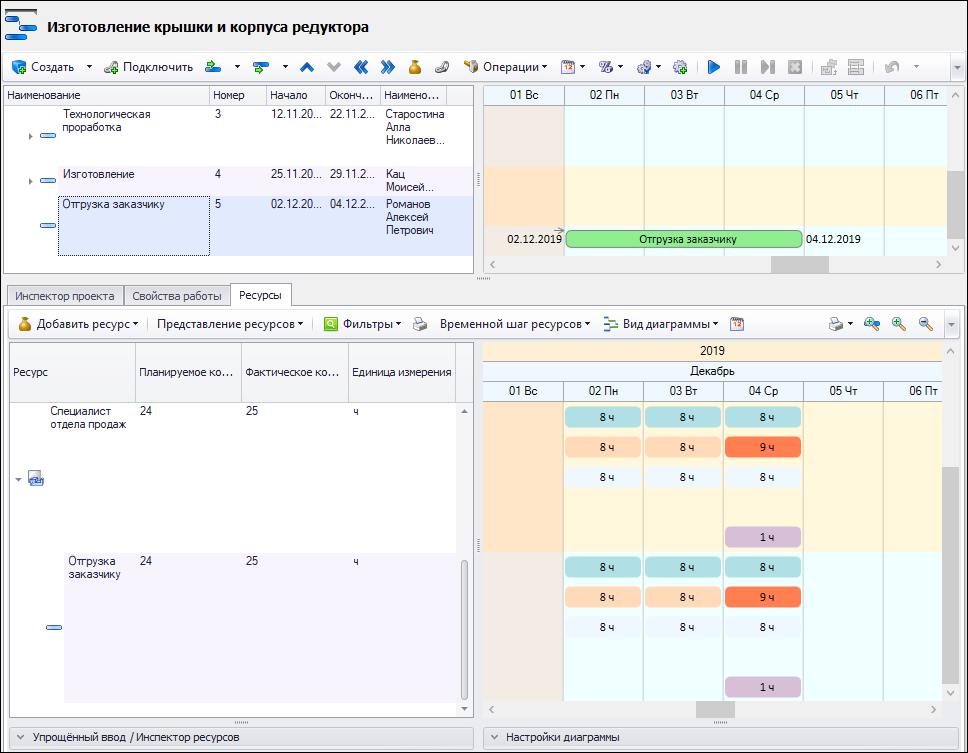Viewport: 968px width, 753px height.
Task: Click the gears with dropdown icon
Action: click(x=644, y=67)
